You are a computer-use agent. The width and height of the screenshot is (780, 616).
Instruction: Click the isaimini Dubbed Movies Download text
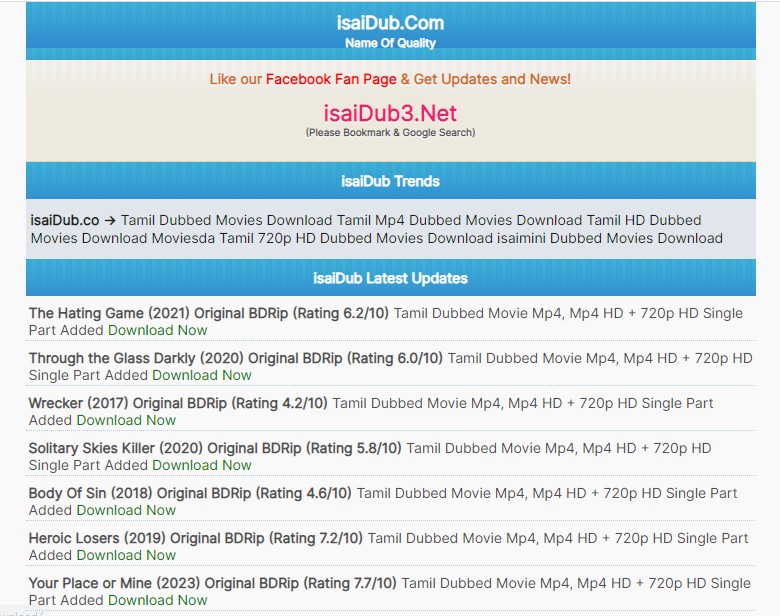point(610,238)
